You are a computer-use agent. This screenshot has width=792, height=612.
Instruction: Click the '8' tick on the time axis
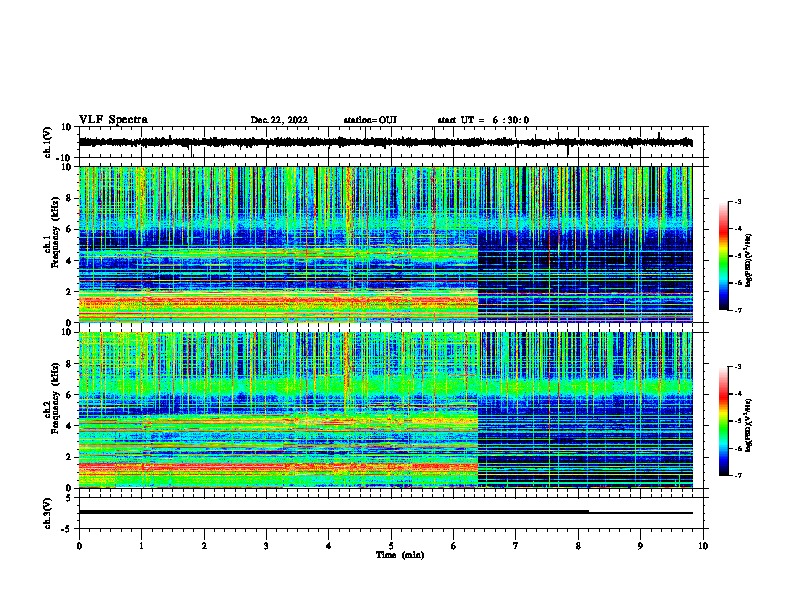coord(578,546)
